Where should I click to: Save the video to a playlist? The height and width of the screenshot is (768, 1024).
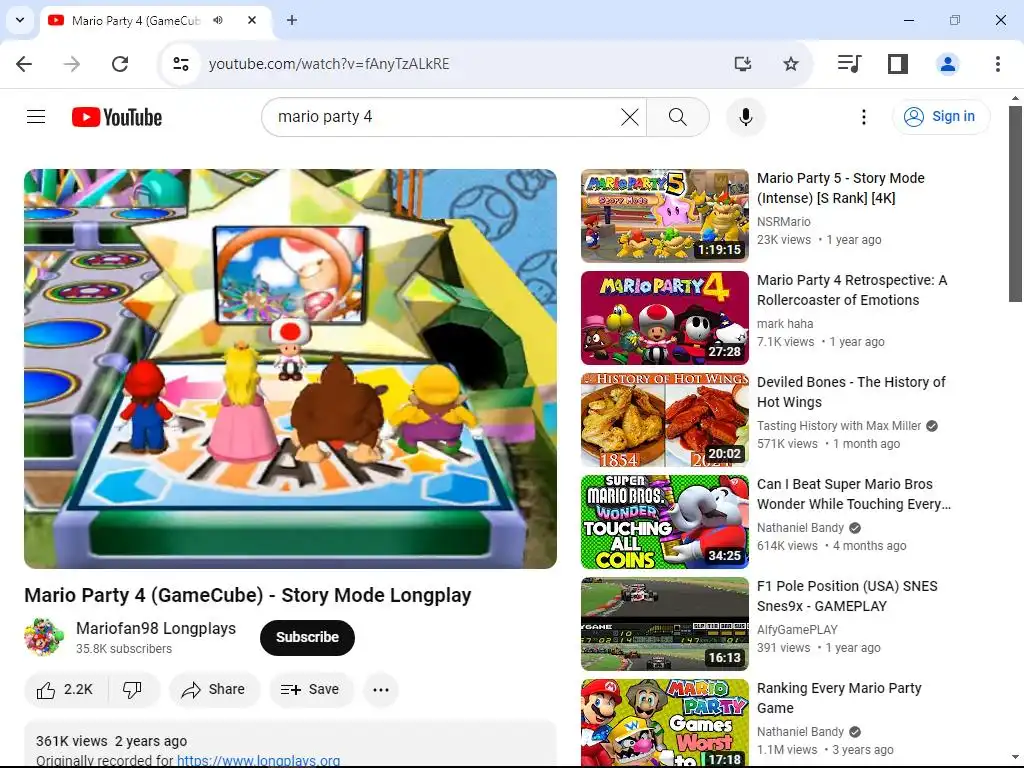tap(311, 690)
